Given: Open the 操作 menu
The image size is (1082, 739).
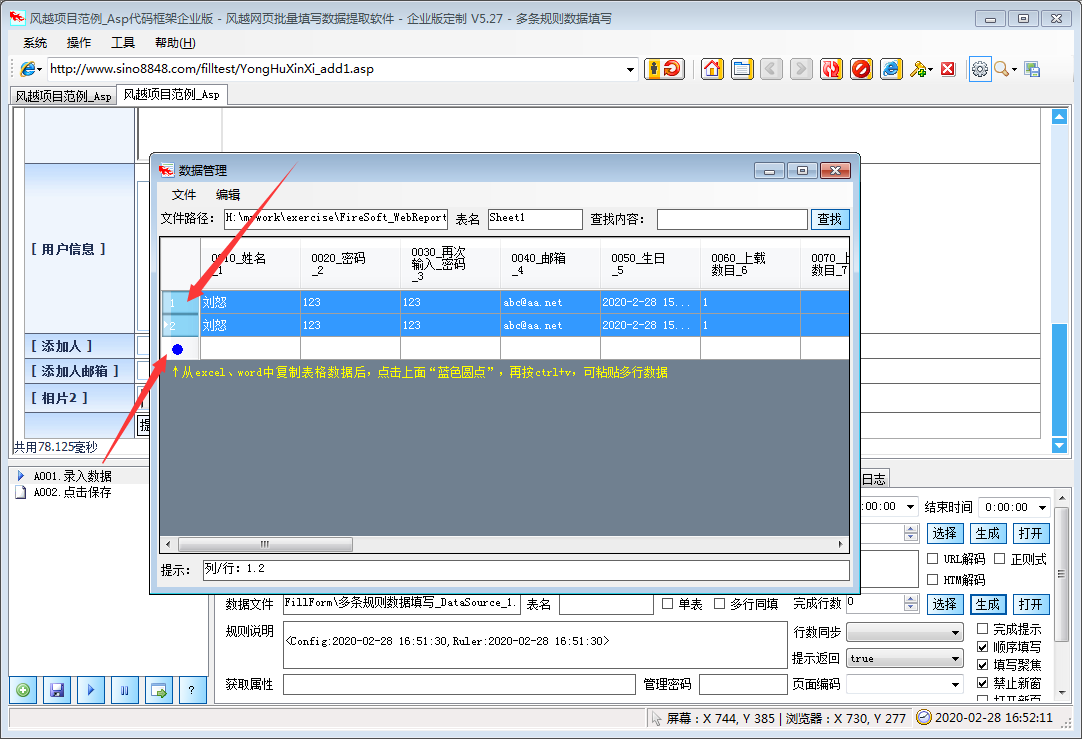Looking at the screenshot, I should pyautogui.click(x=79, y=43).
